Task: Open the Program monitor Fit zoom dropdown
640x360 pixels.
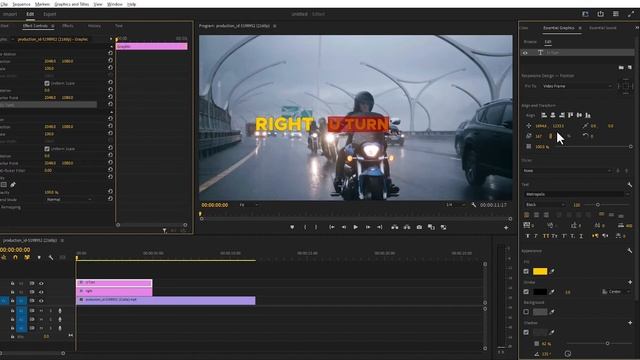Action: pyautogui.click(x=249, y=205)
